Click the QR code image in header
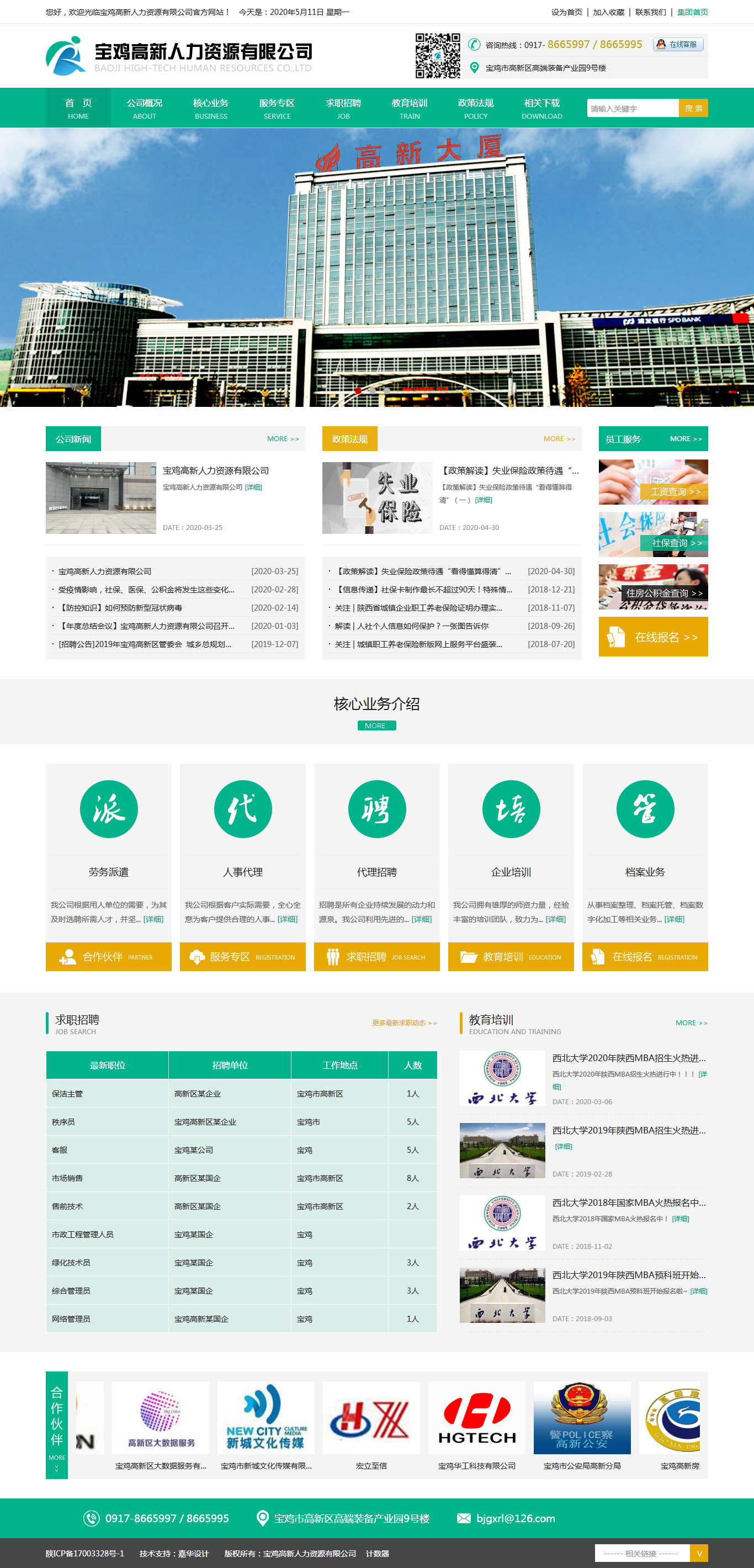Viewport: 754px width, 1568px height. pyautogui.click(x=438, y=55)
